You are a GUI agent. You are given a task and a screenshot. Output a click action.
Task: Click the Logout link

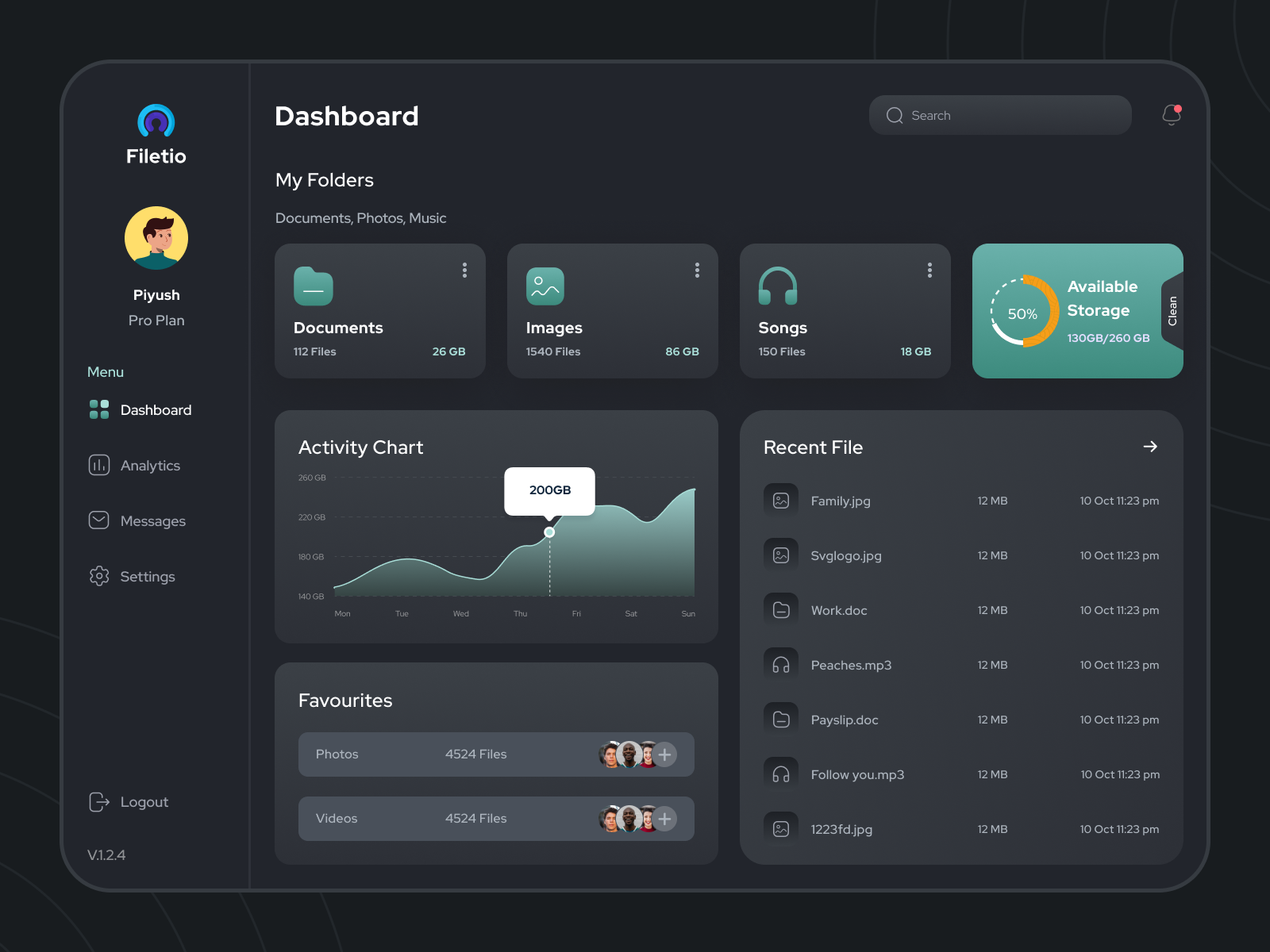click(129, 802)
